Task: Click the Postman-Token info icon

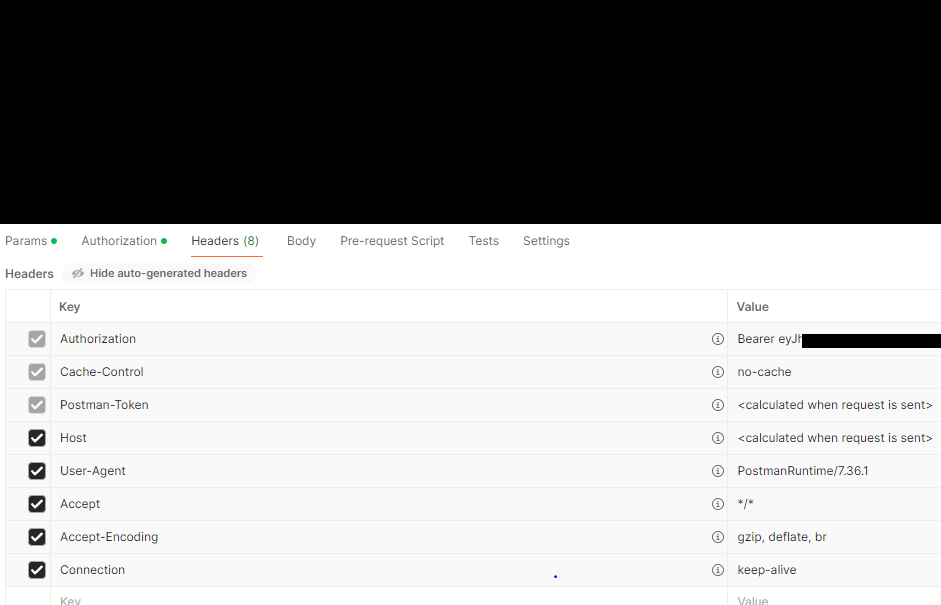Action: click(717, 405)
